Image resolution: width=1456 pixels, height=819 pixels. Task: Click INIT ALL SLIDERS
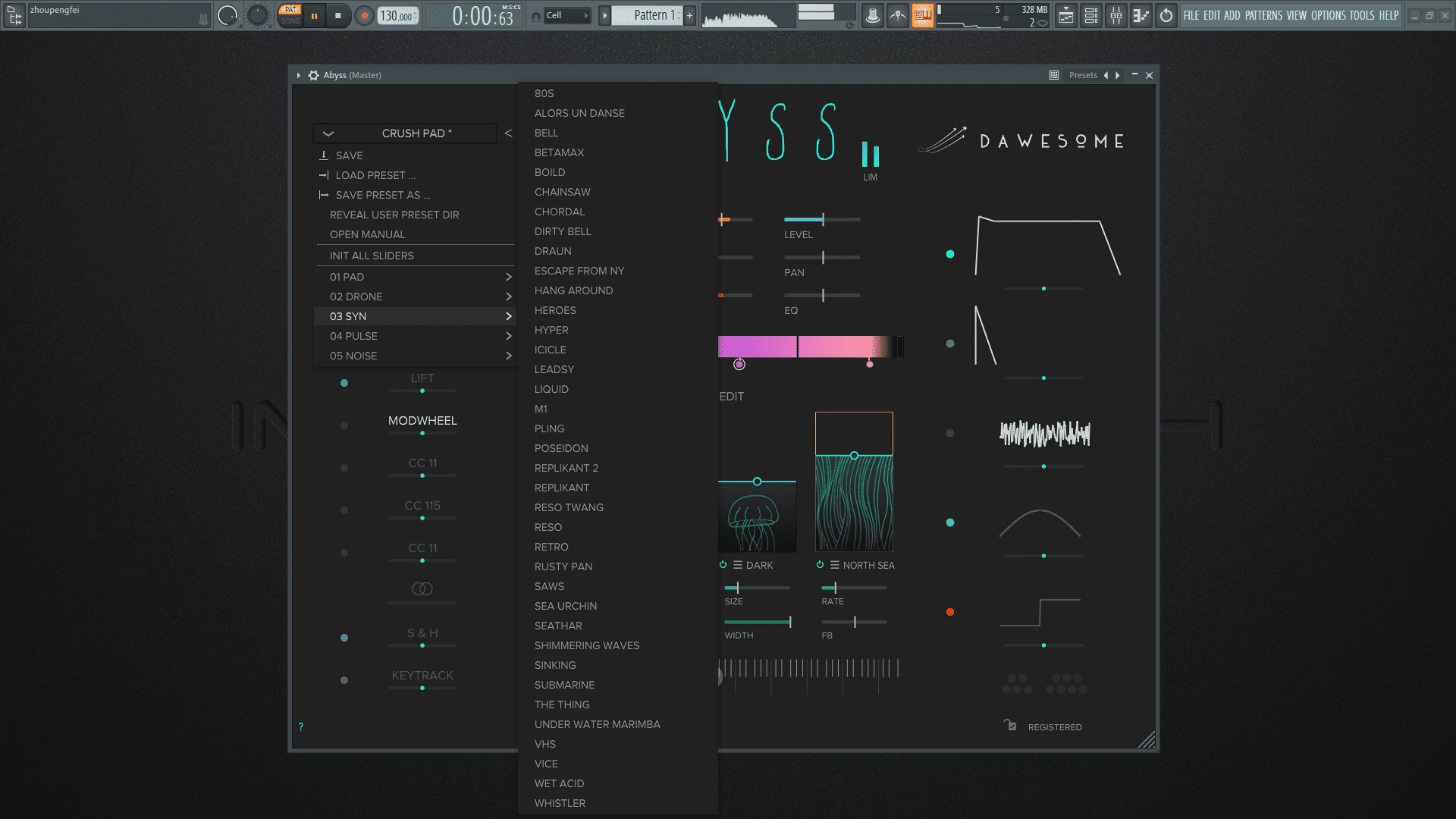click(x=372, y=256)
